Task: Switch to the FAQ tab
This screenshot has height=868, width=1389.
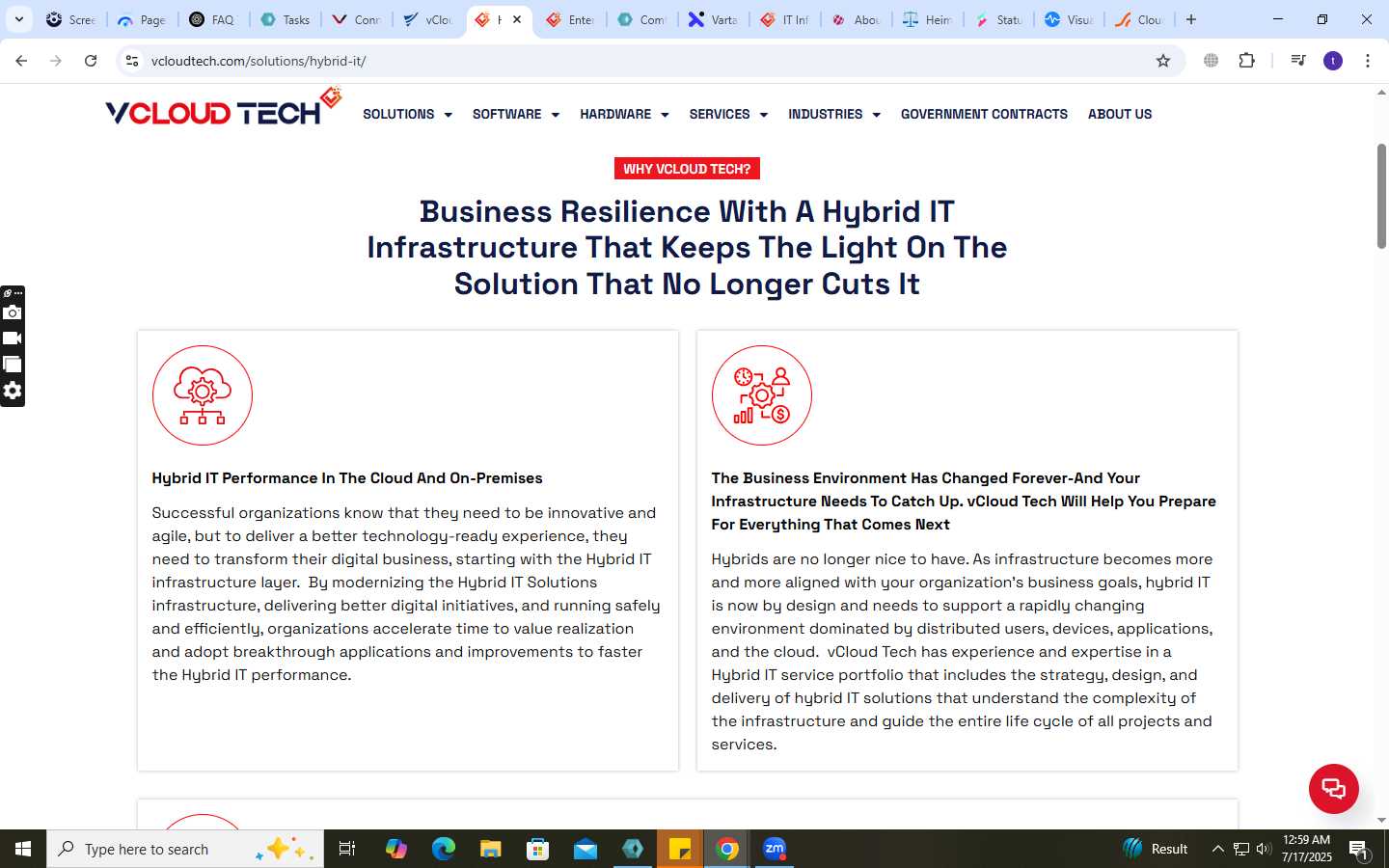Action: pos(213,19)
